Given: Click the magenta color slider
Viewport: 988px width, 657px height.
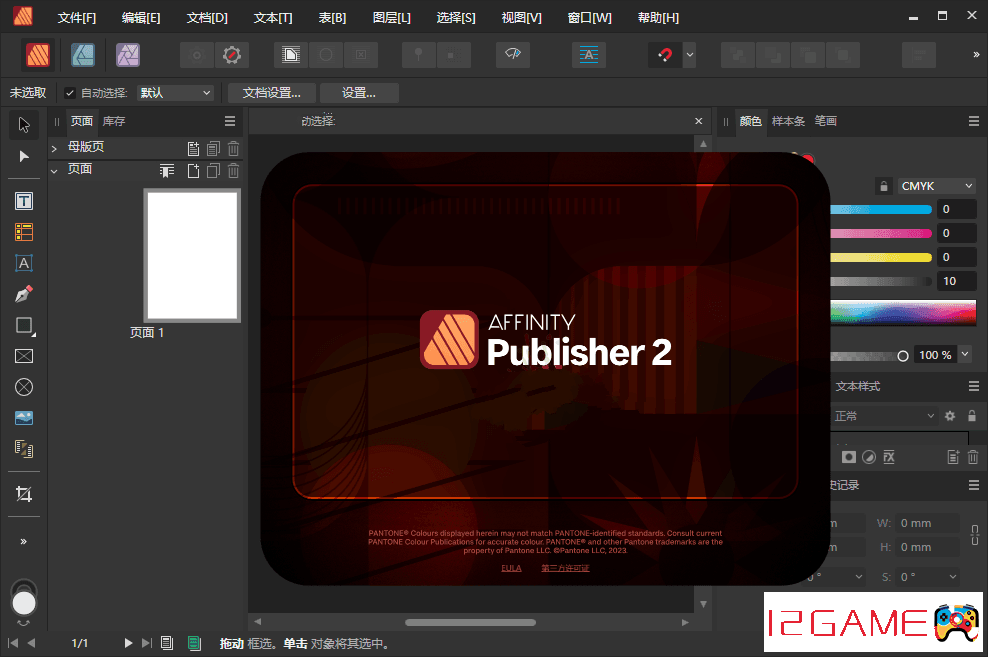Looking at the screenshot, I should click(x=881, y=234).
